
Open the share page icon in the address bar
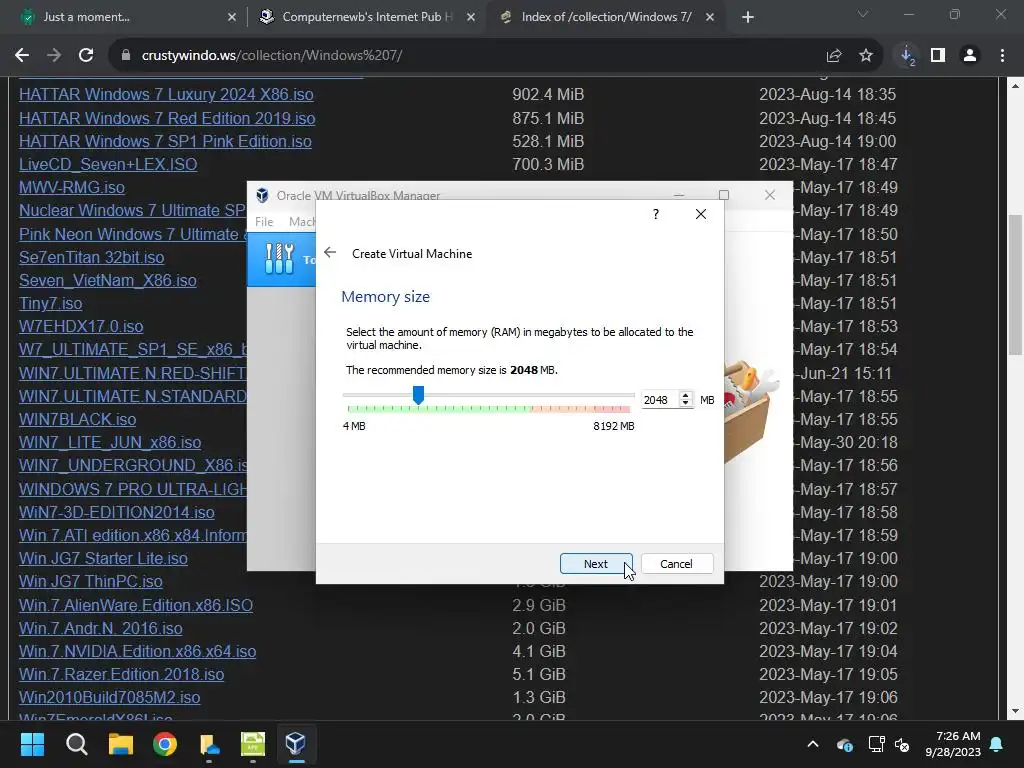pos(834,56)
